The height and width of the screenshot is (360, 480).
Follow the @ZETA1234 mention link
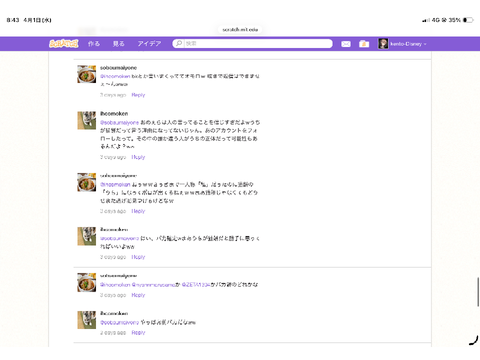196,285
